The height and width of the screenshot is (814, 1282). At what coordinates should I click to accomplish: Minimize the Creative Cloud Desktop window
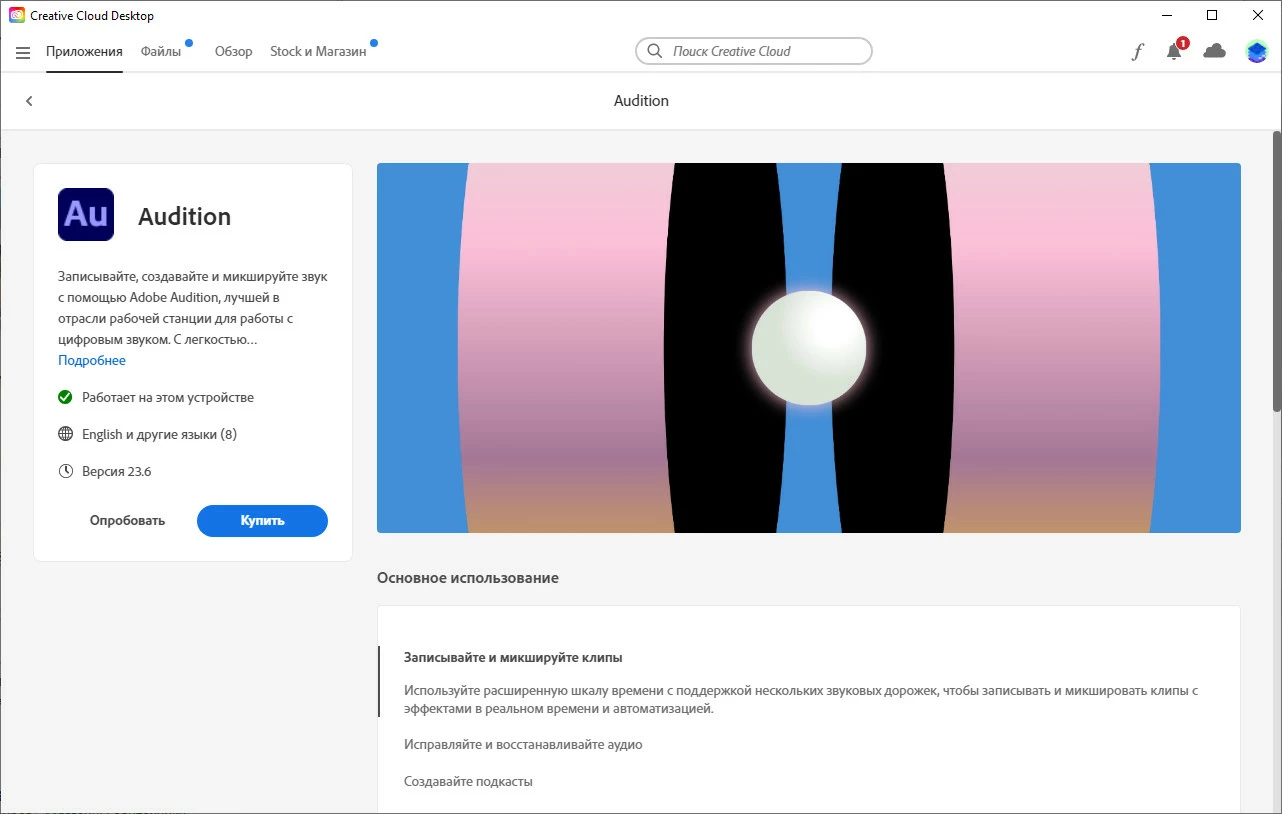coord(1166,16)
